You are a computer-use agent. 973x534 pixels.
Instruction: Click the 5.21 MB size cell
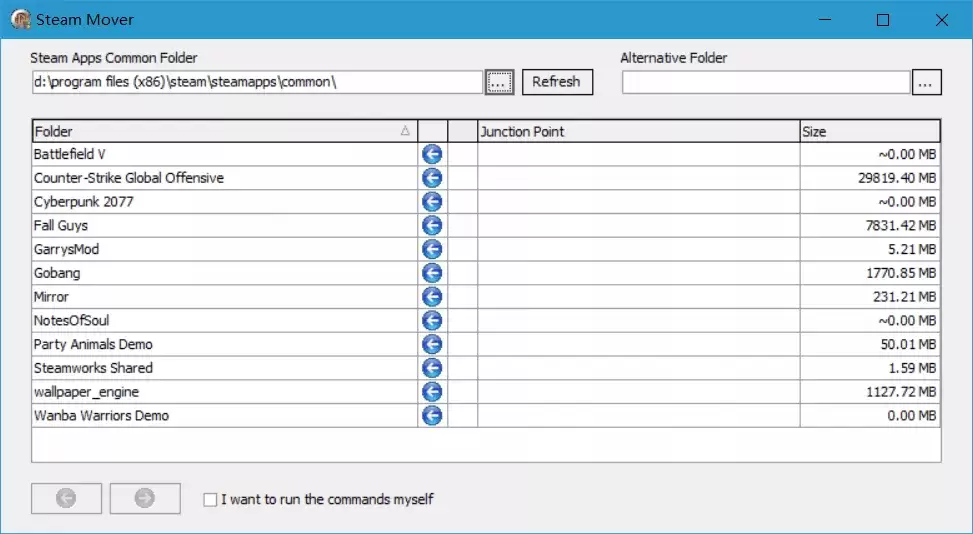pos(870,249)
